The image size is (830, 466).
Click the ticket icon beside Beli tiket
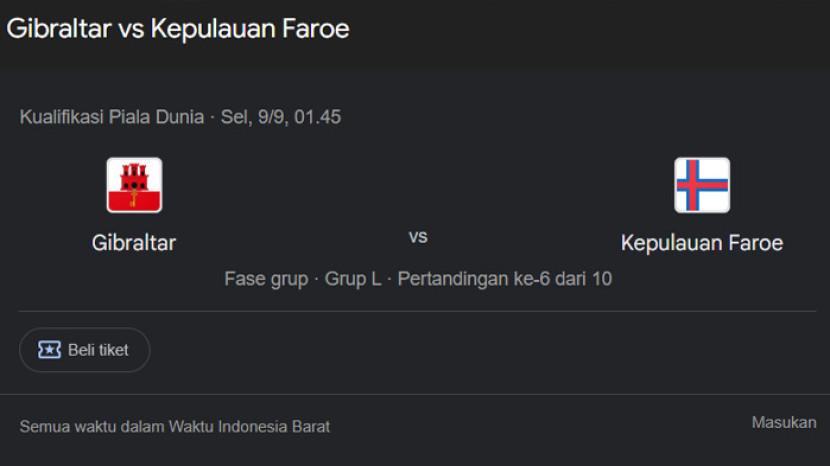49,350
